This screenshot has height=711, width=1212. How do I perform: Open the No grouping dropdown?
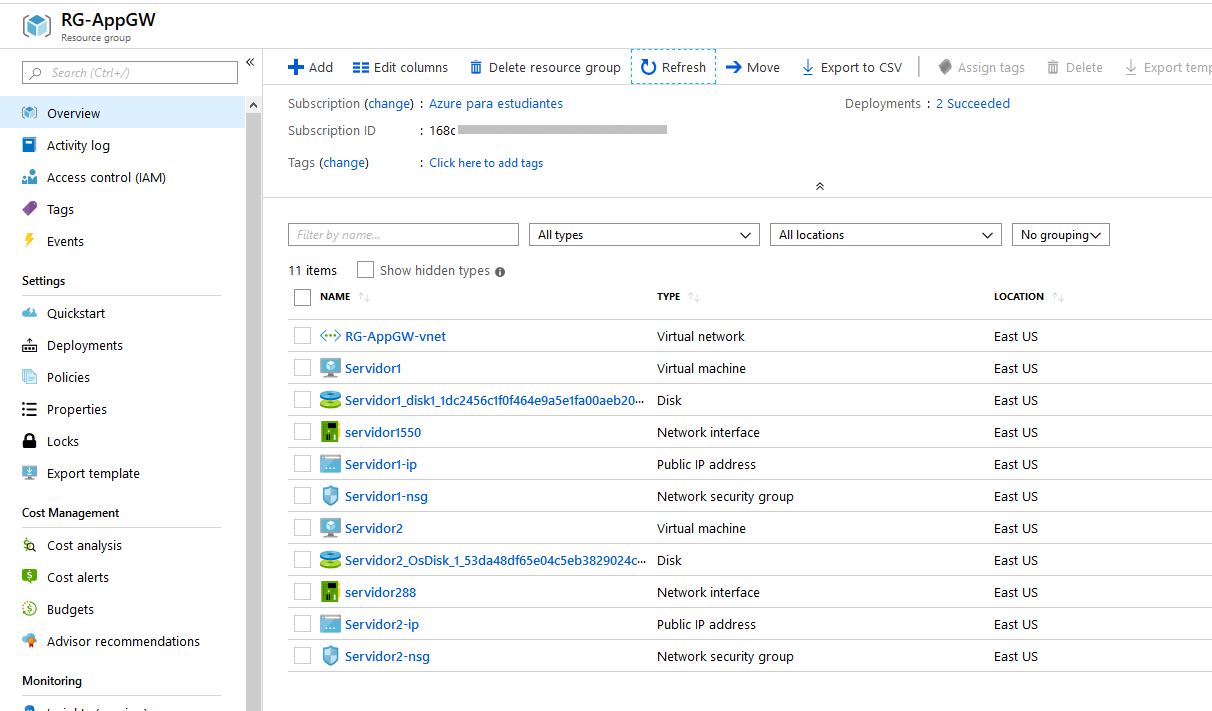click(1061, 235)
